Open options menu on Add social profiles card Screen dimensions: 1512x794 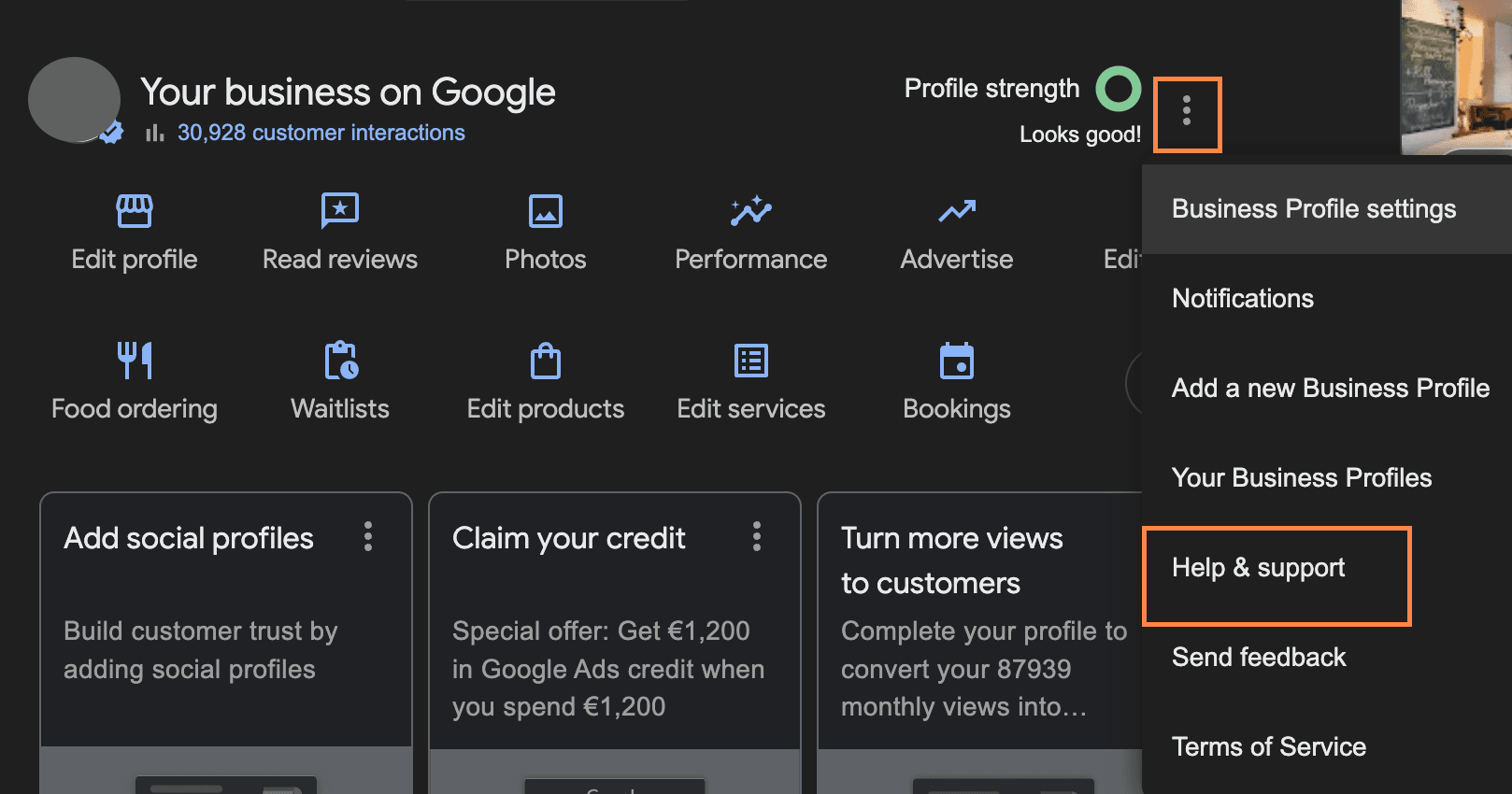(x=368, y=536)
